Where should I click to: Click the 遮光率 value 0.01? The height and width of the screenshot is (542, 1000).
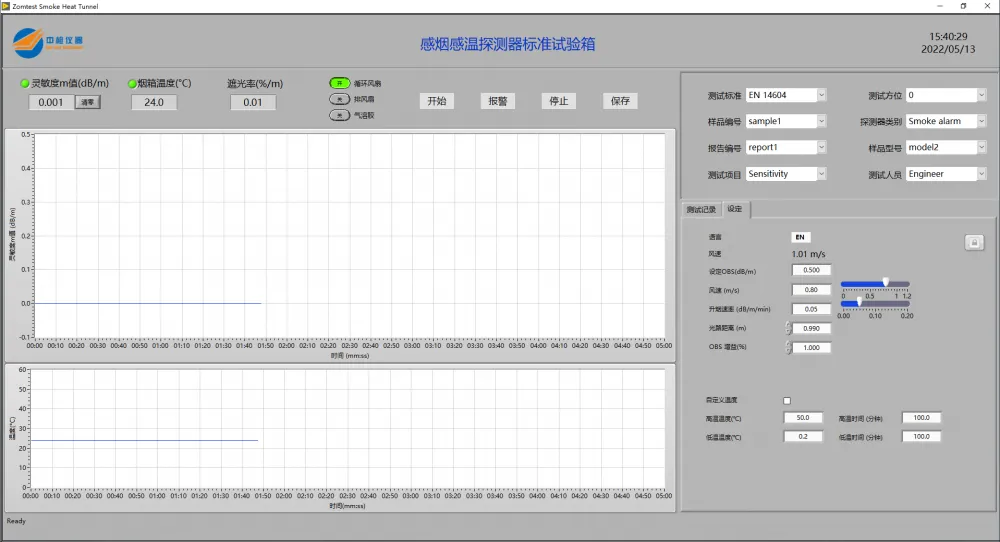click(253, 102)
